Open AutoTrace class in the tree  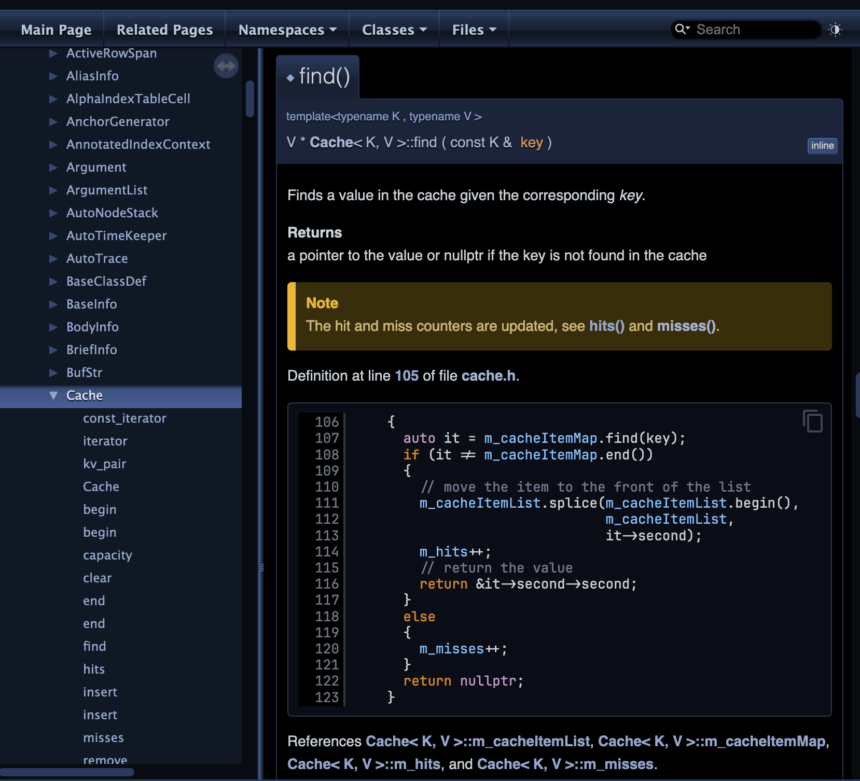[97, 258]
